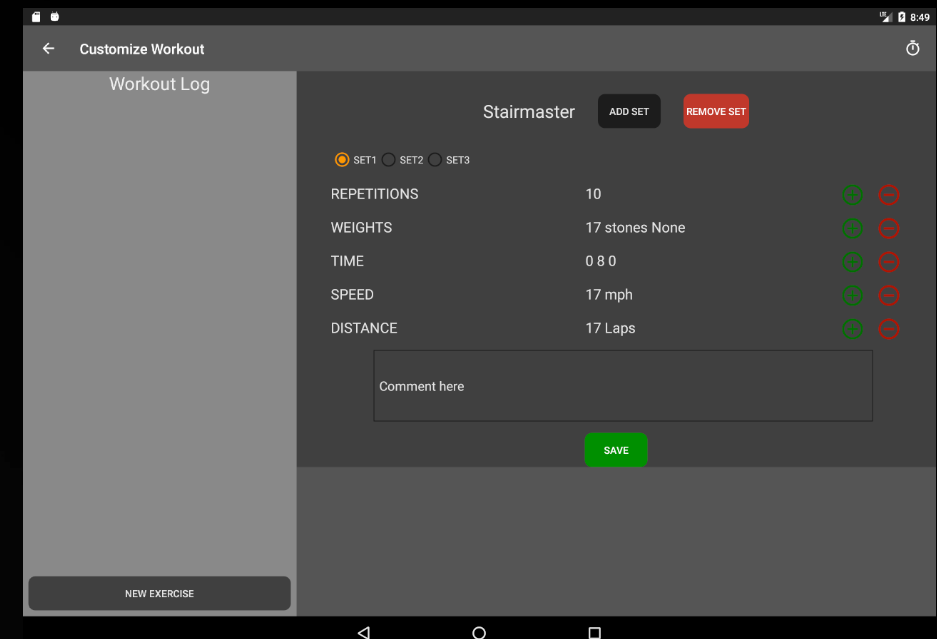The width and height of the screenshot is (937, 639).
Task: Click the WEIGHTS label
Action: (x=362, y=228)
